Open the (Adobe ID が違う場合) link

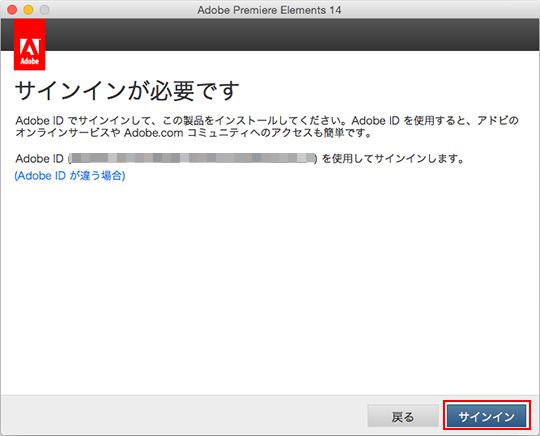pyautogui.click(x=70, y=176)
